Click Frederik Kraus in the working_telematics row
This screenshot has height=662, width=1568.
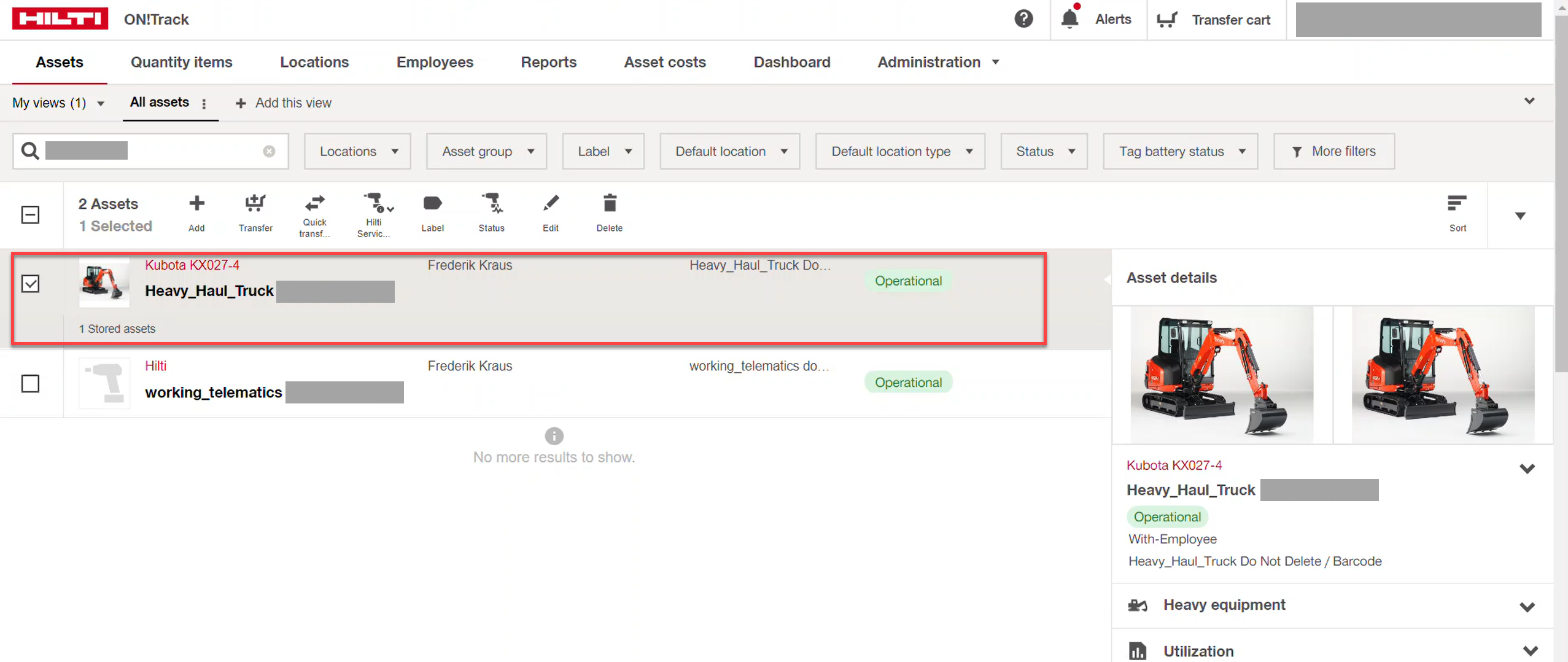(x=470, y=365)
